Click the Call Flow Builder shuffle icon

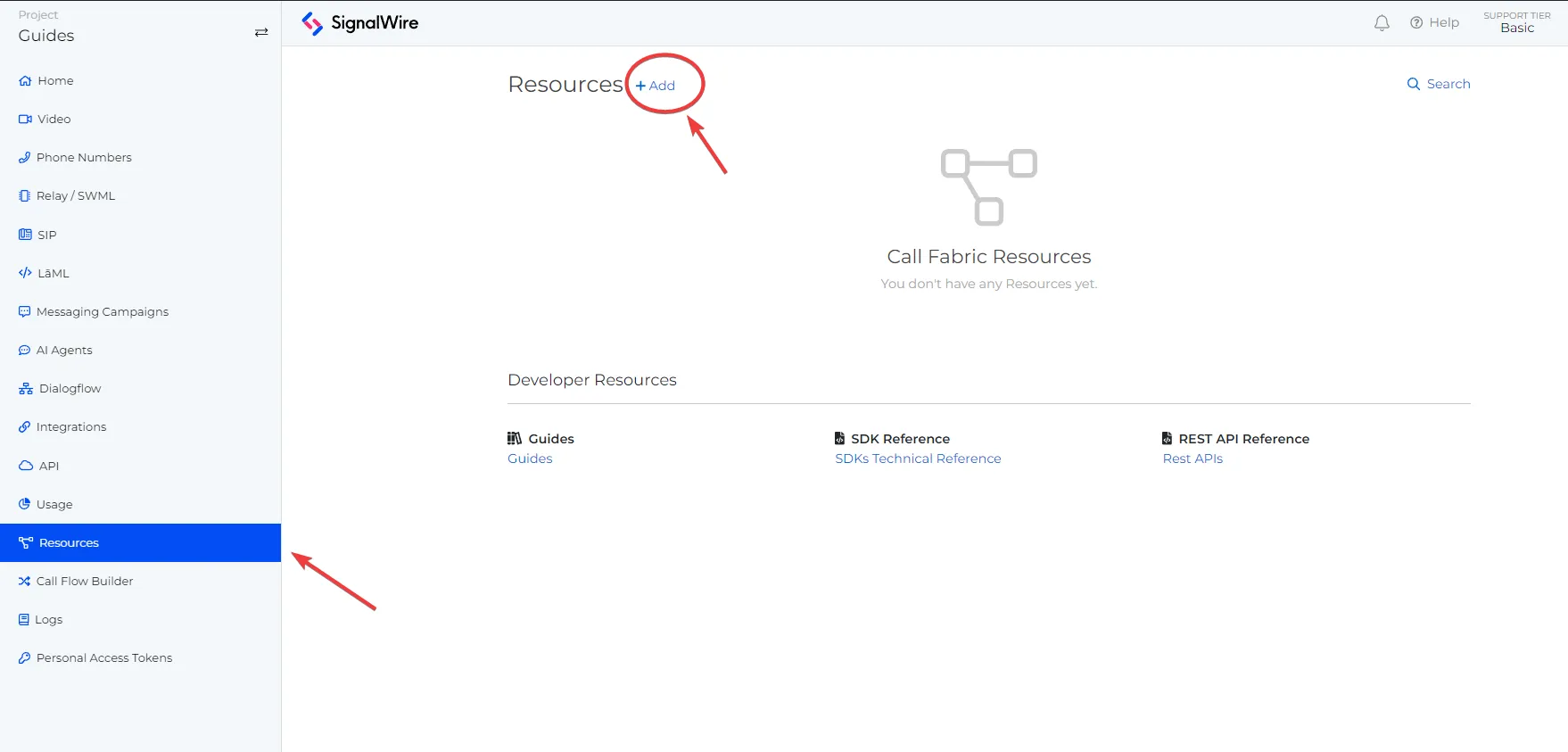24,581
